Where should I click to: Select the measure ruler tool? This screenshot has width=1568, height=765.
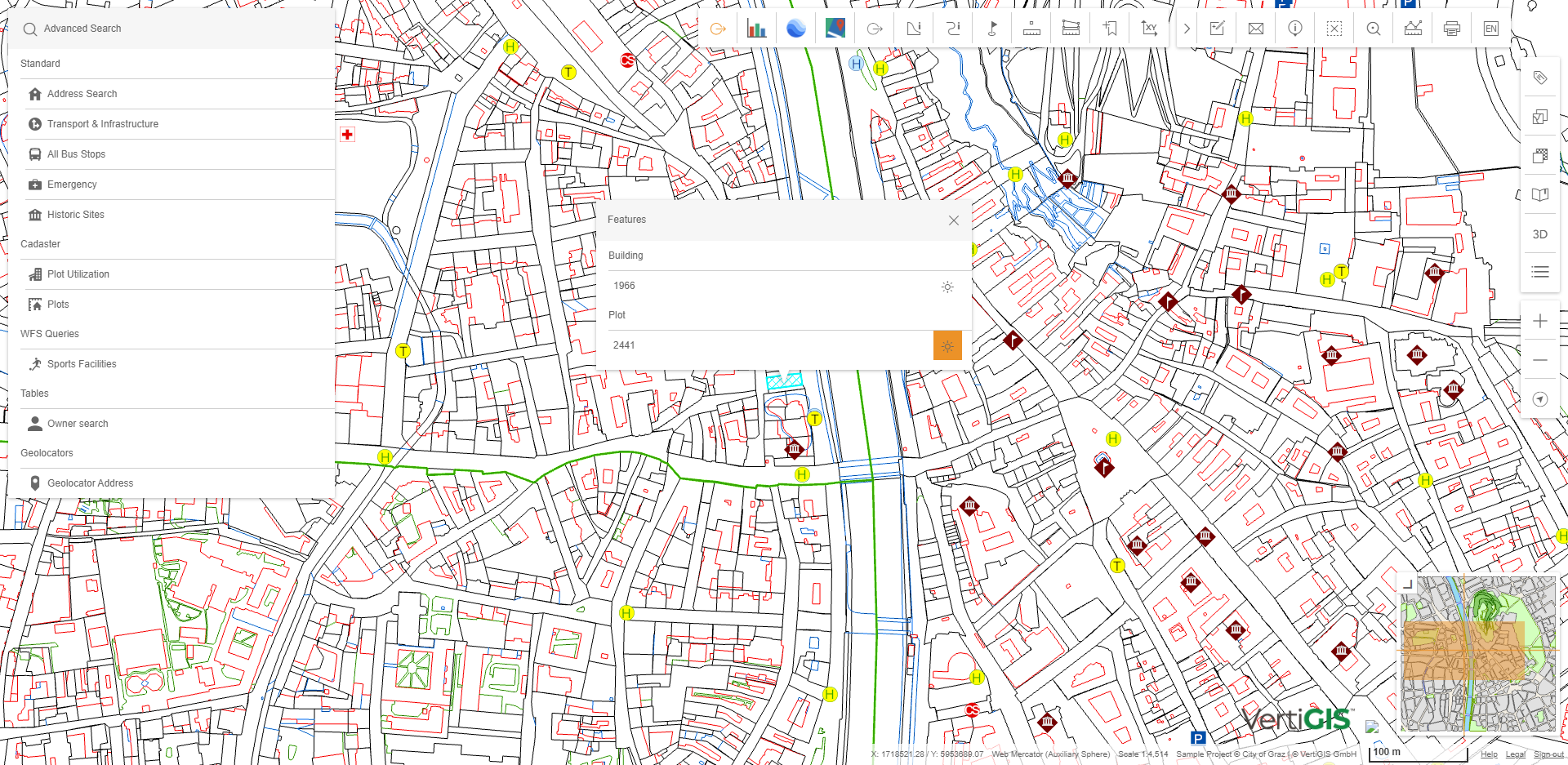tap(1031, 29)
